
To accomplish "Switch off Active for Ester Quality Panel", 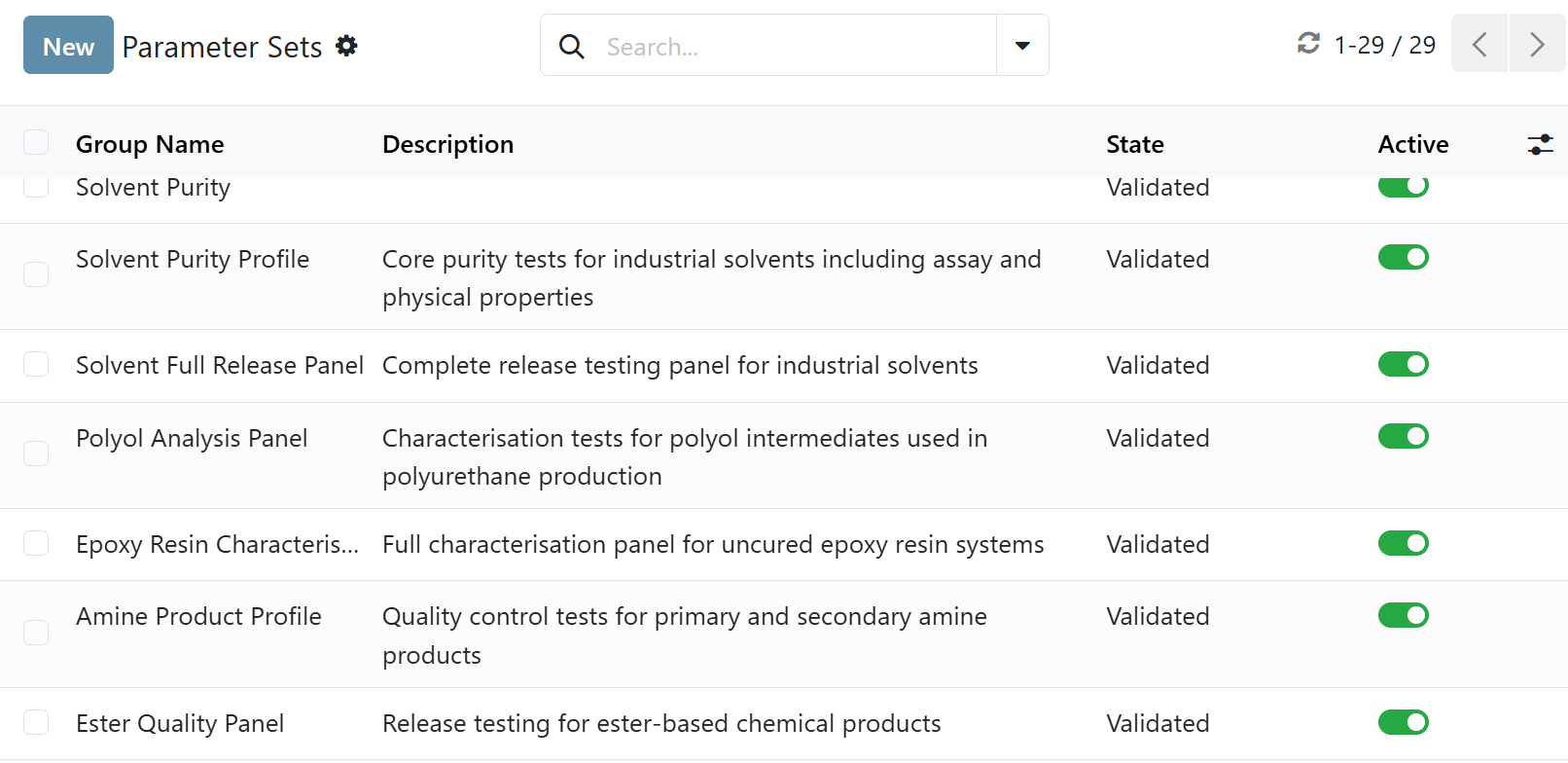I will pyautogui.click(x=1403, y=722).
